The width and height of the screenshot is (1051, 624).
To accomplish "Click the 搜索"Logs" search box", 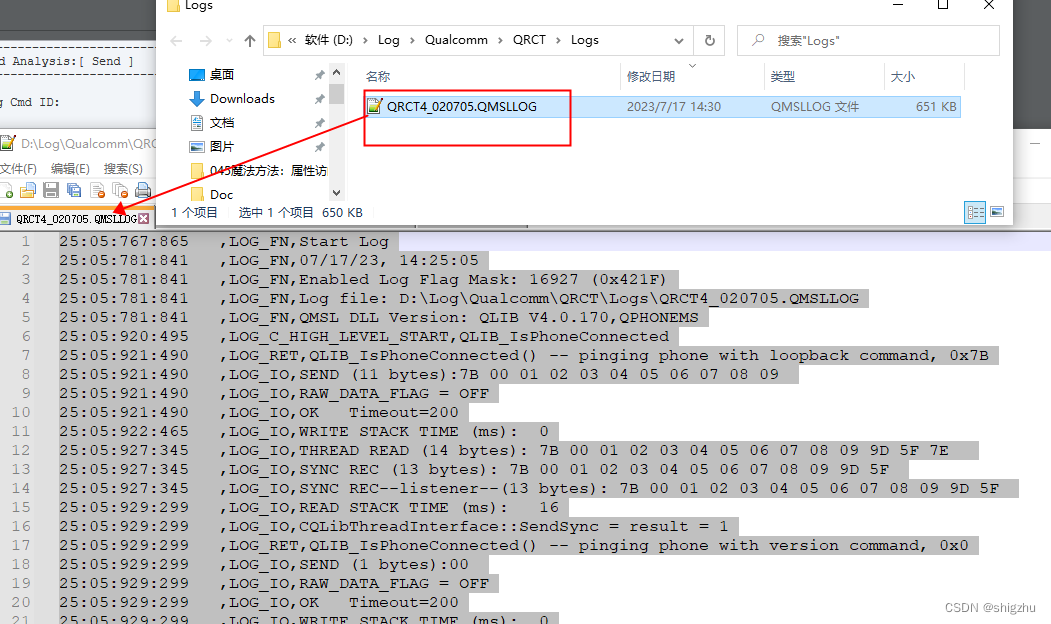I will click(868, 40).
